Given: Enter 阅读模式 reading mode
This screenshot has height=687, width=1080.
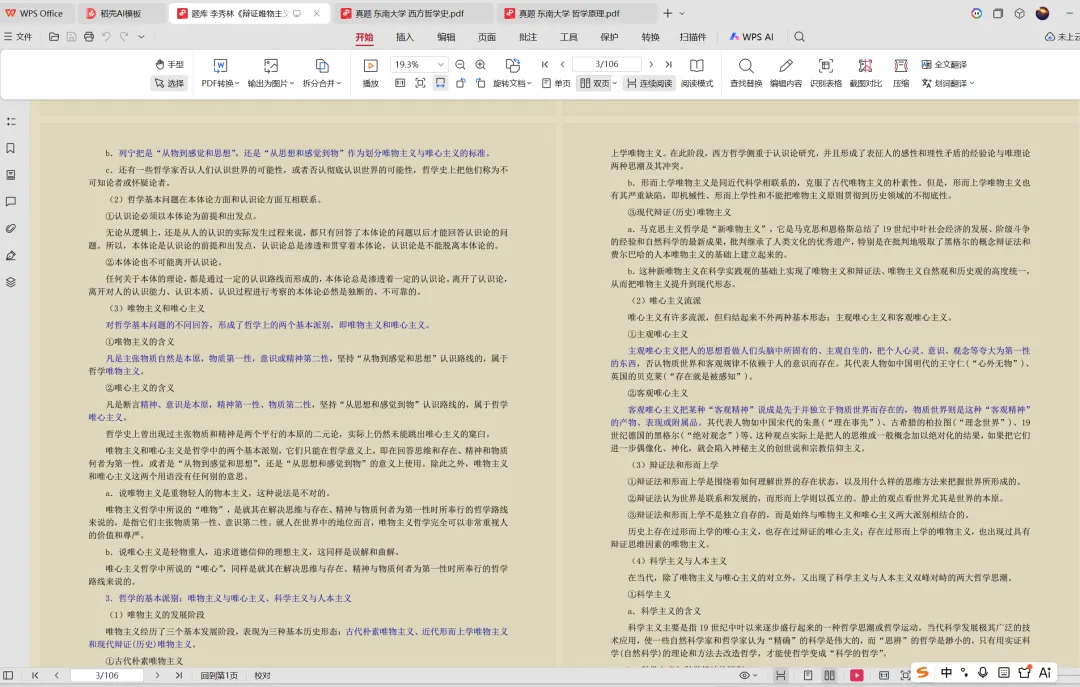Looking at the screenshot, I should pos(697,74).
